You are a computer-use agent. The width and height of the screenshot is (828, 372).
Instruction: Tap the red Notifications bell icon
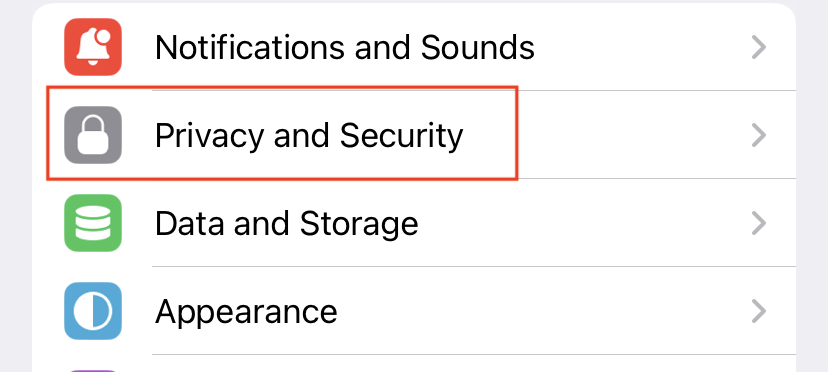click(93, 47)
